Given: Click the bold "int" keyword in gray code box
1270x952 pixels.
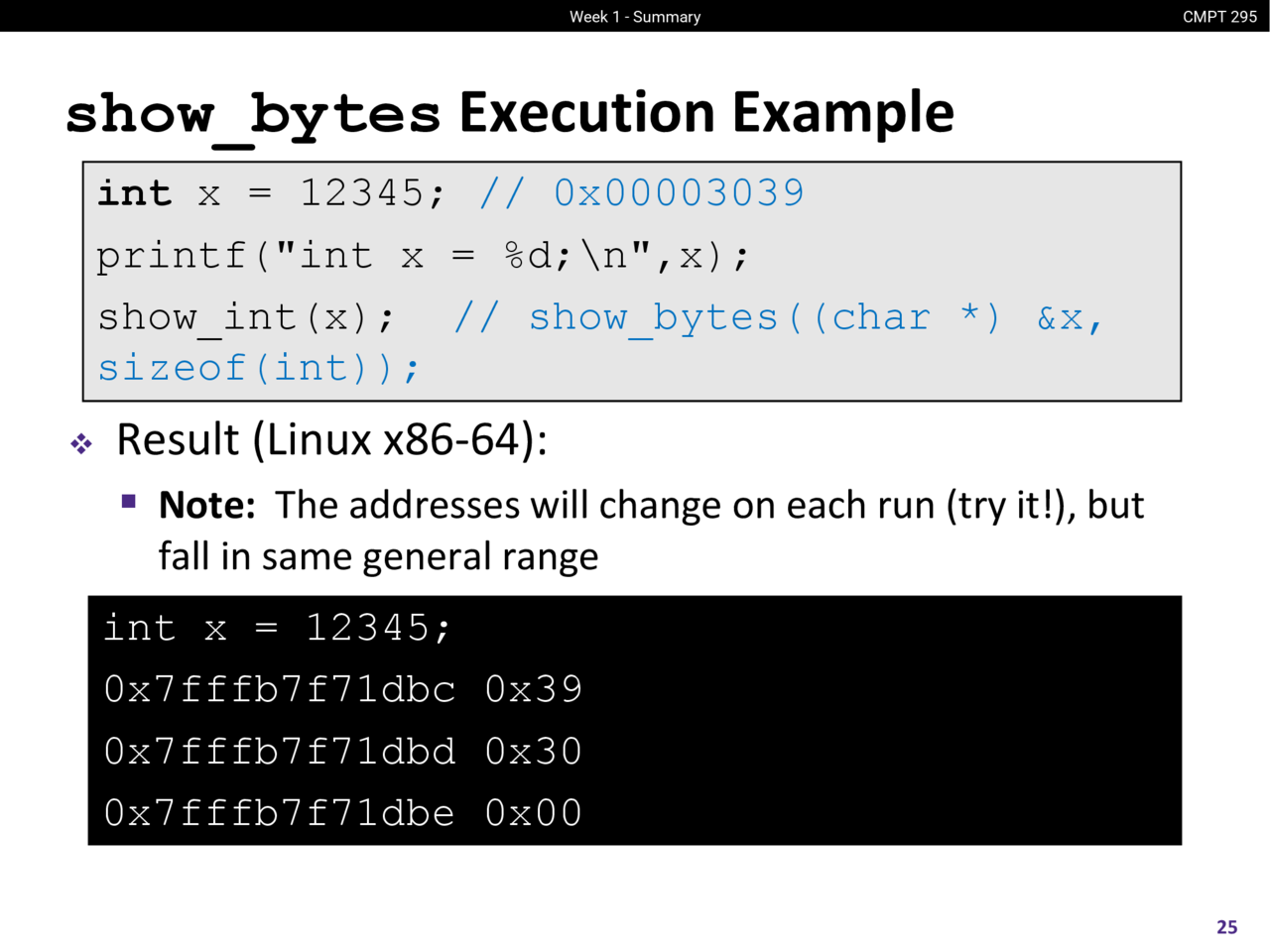Looking at the screenshot, I should 135,192.
